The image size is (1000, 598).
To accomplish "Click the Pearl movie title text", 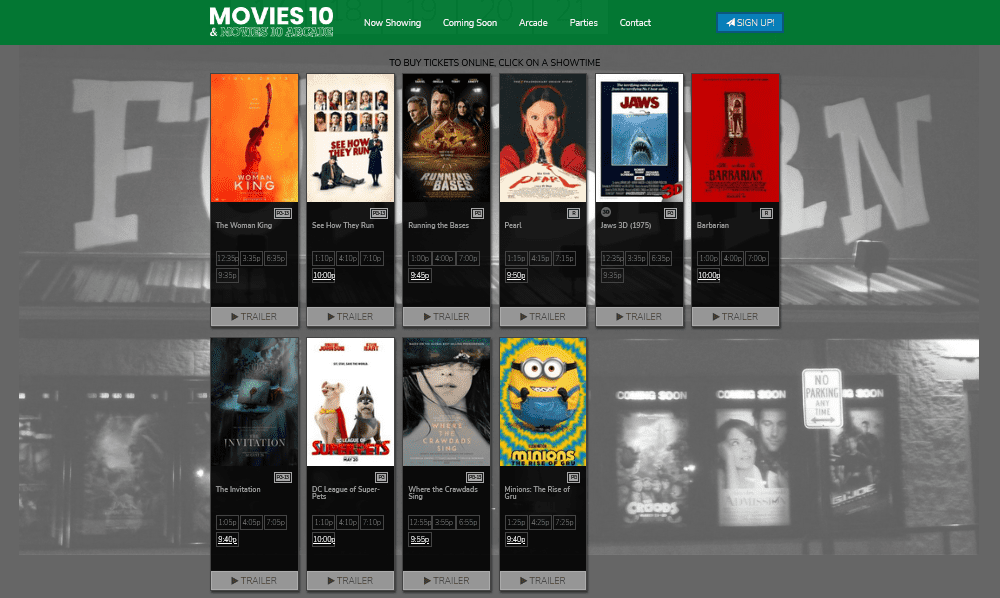I will [x=513, y=225].
